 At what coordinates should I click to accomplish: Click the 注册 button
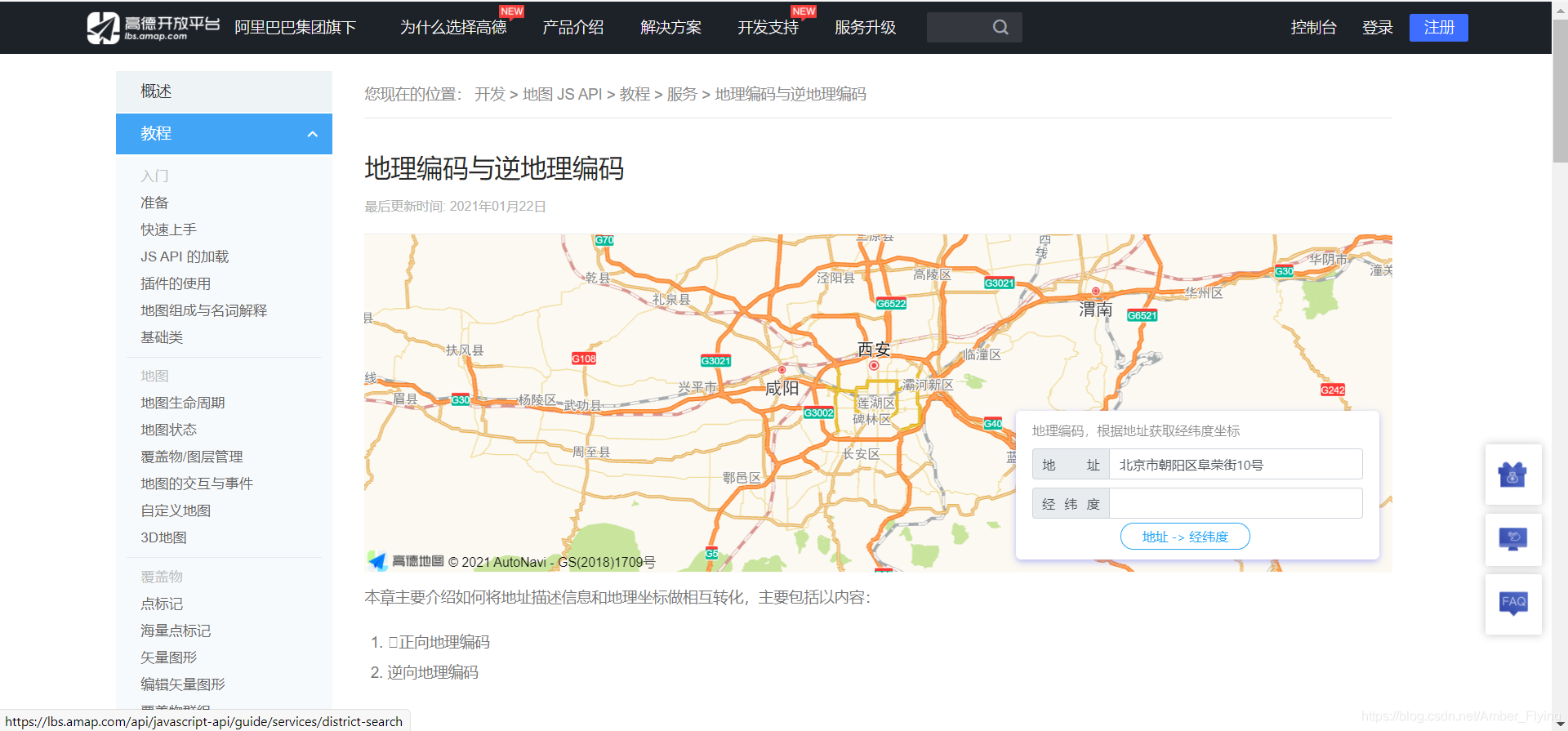coord(1438,28)
